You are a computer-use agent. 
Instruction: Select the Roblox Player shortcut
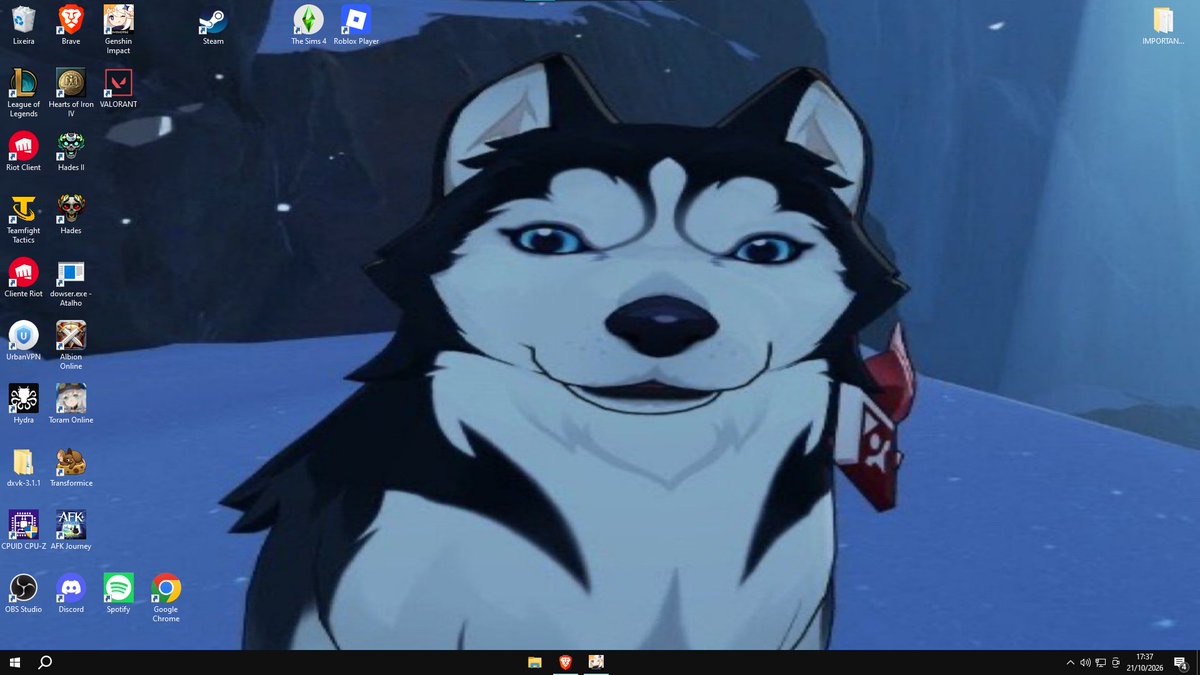tap(356, 26)
